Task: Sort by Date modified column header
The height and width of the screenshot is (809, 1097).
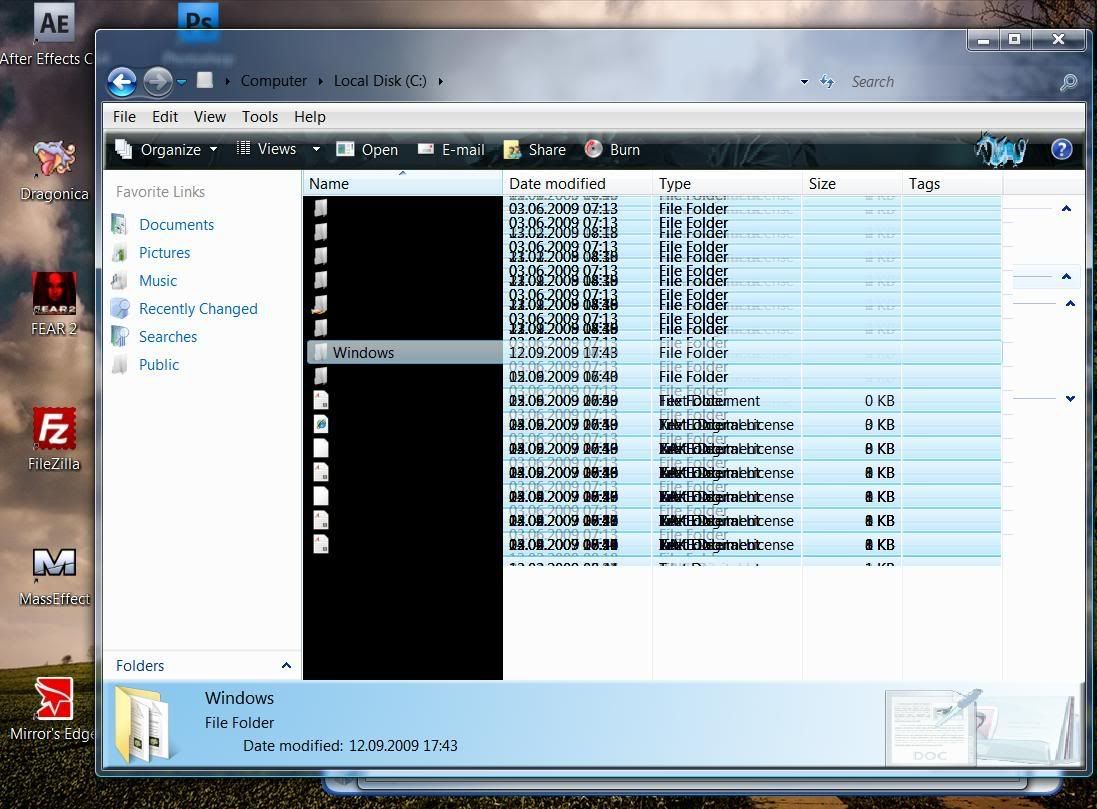Action: tap(577, 183)
